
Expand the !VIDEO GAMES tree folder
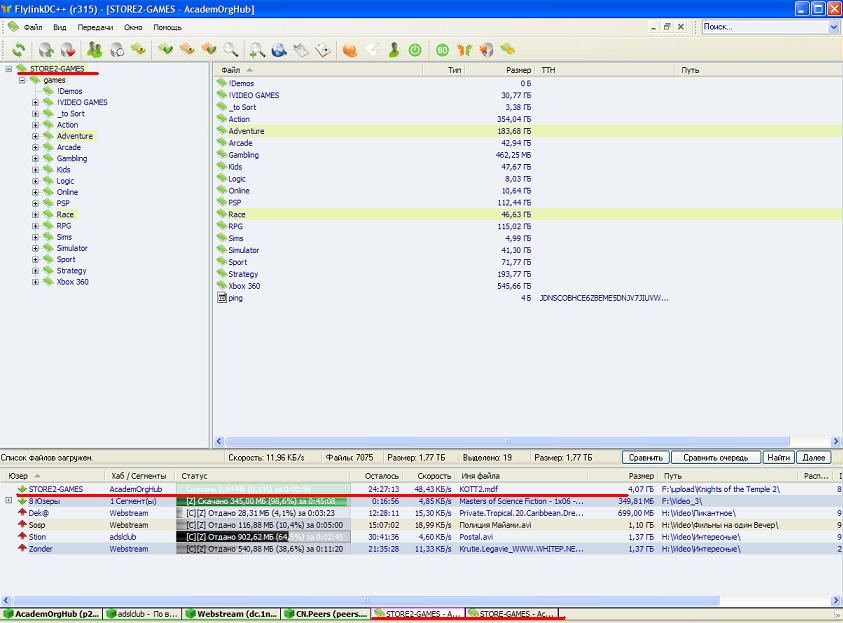[x=35, y=102]
